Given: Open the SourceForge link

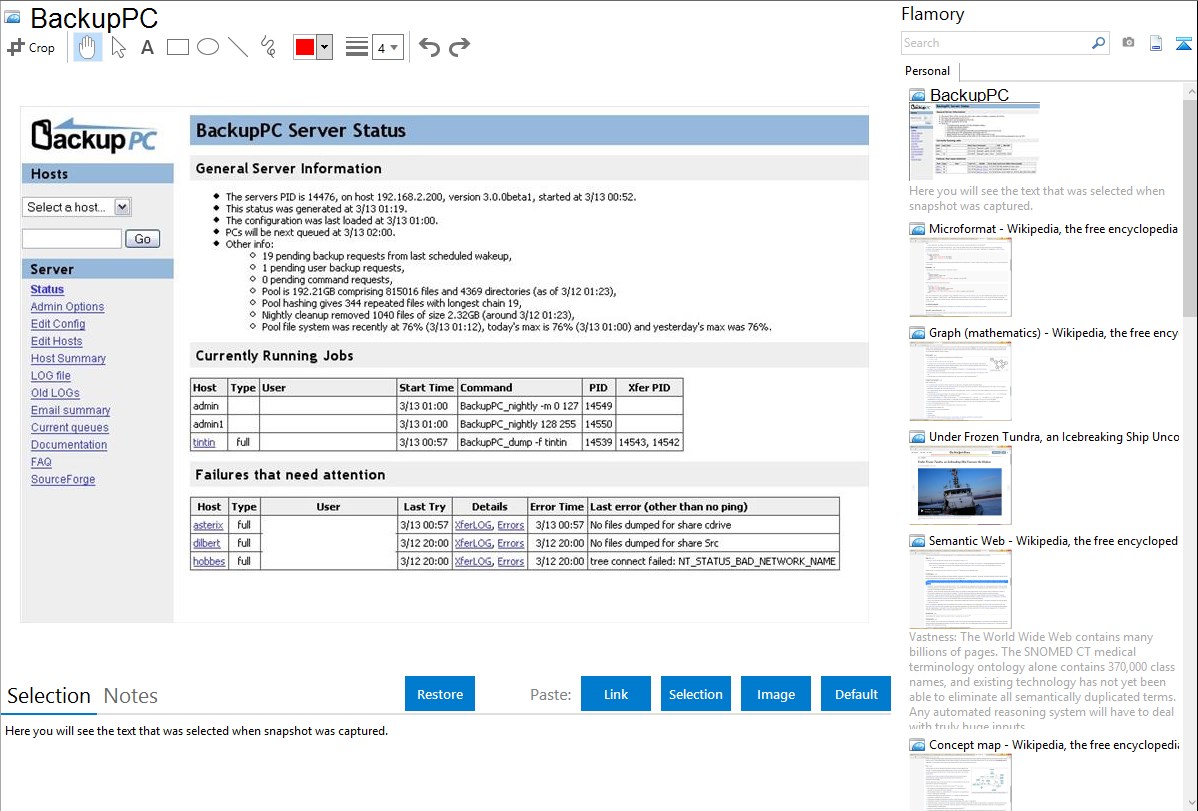Looking at the screenshot, I should (63, 480).
